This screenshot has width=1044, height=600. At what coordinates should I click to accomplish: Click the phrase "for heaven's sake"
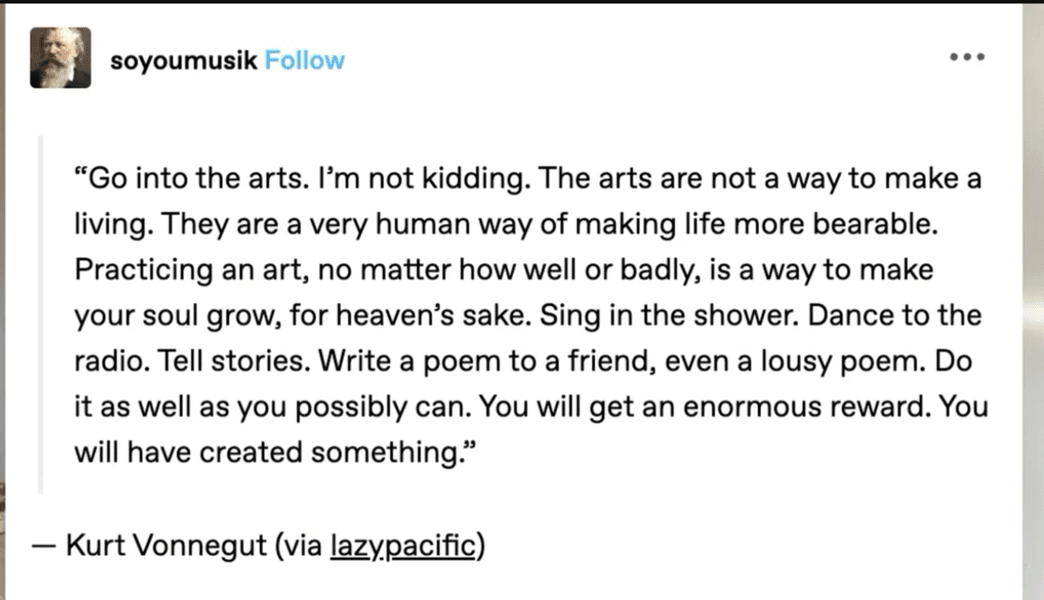pyautogui.click(x=409, y=316)
